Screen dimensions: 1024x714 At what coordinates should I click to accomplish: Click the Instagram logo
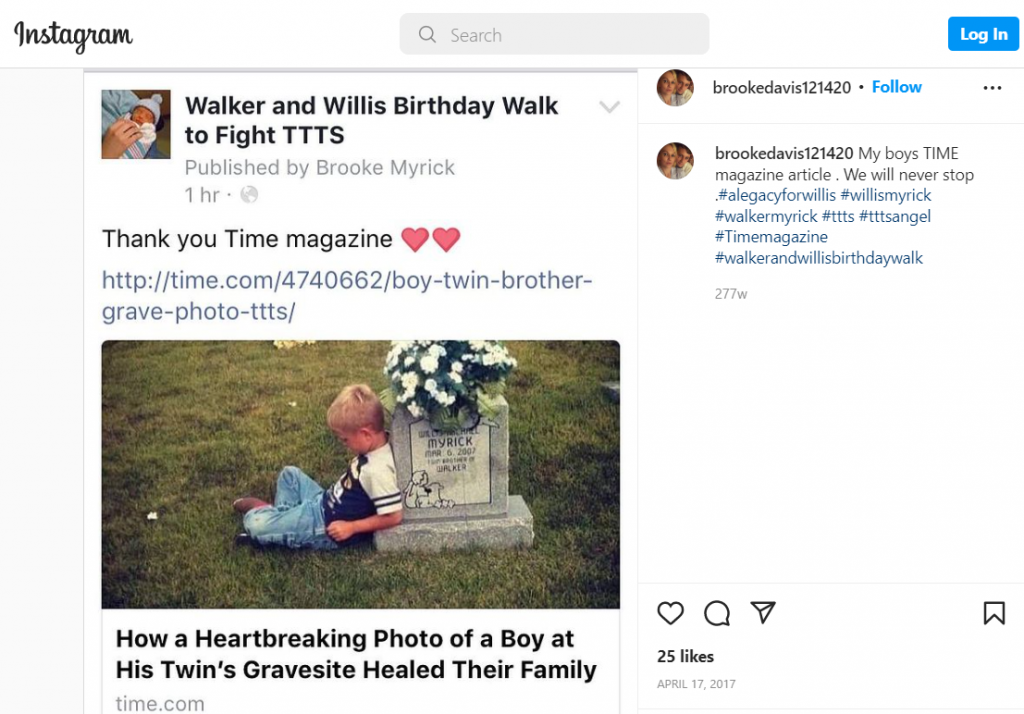tap(73, 36)
